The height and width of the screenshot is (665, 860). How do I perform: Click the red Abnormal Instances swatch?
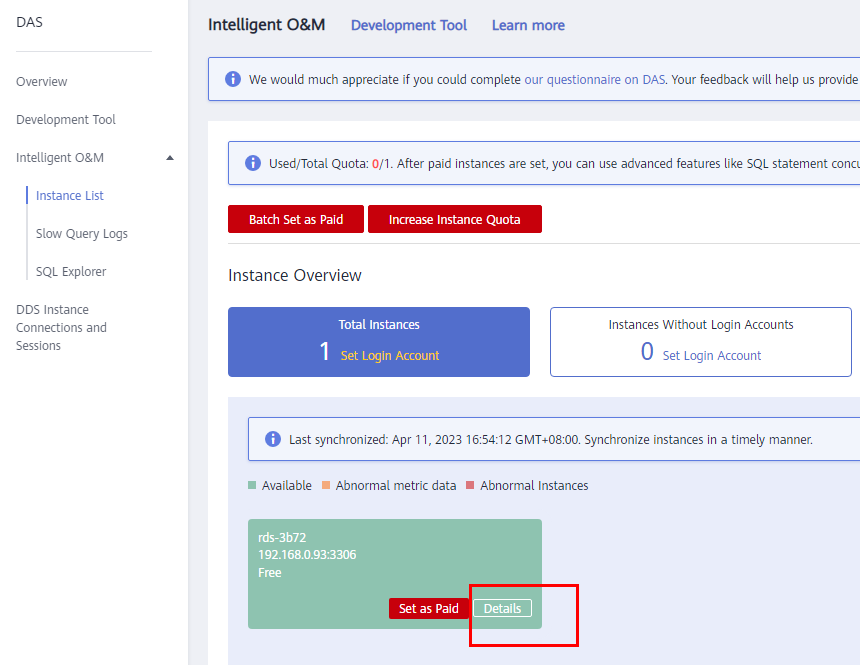pyautogui.click(x=470, y=485)
